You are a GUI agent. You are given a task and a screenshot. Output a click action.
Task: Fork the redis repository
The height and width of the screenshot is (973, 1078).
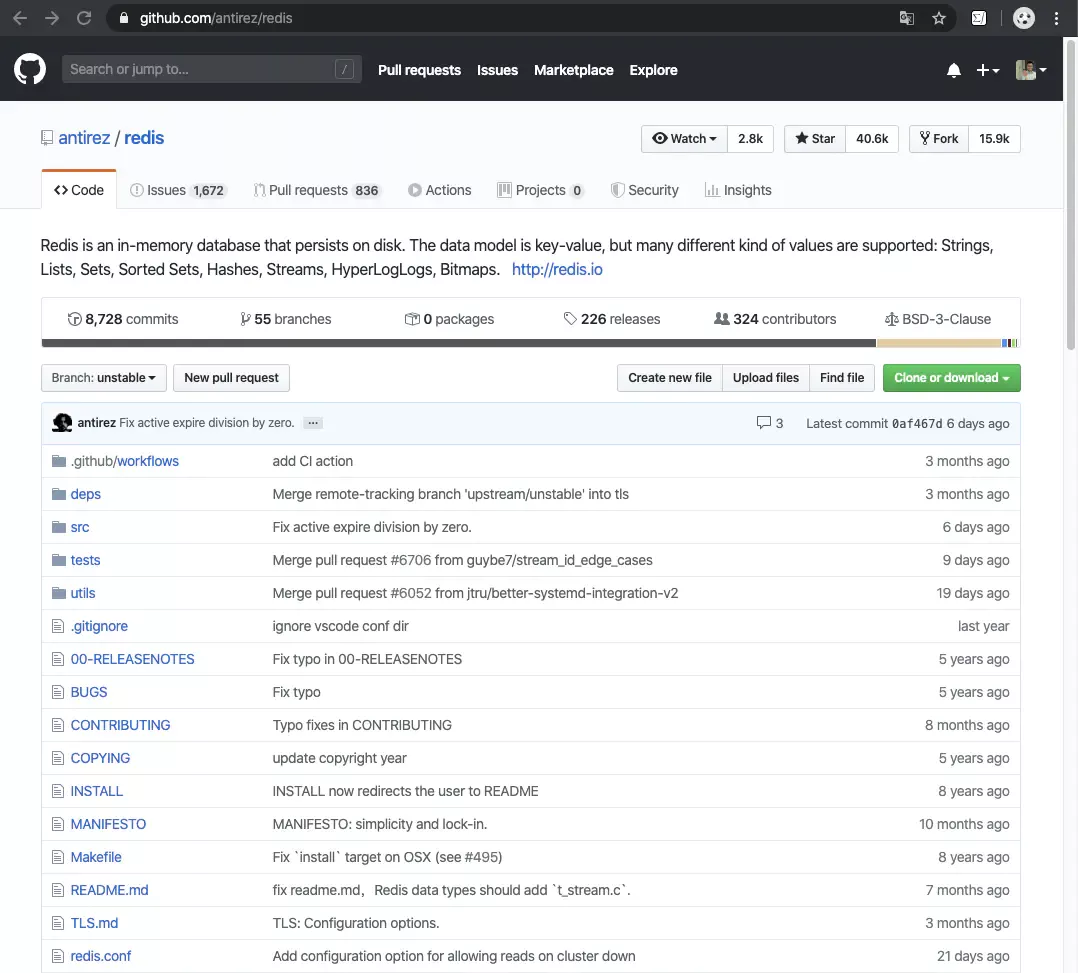937,139
